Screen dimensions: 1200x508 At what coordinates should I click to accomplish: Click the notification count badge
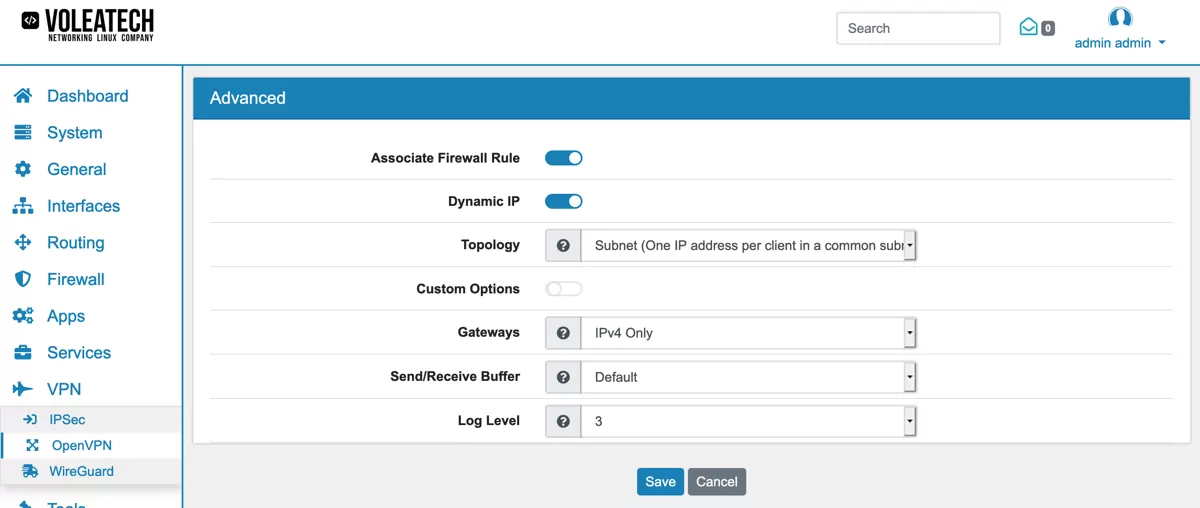click(1048, 29)
